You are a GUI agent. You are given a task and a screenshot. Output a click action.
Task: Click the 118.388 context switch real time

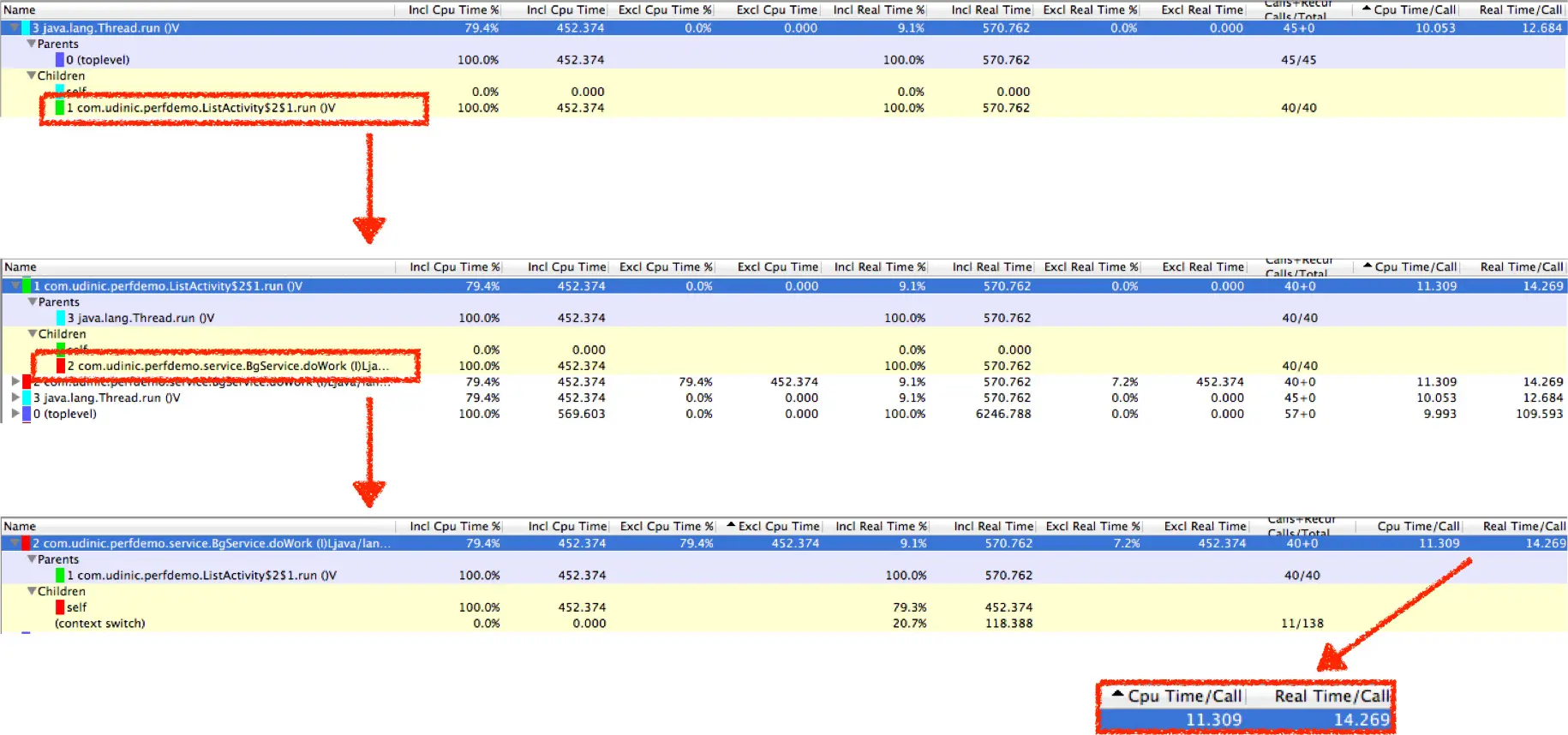1008,624
